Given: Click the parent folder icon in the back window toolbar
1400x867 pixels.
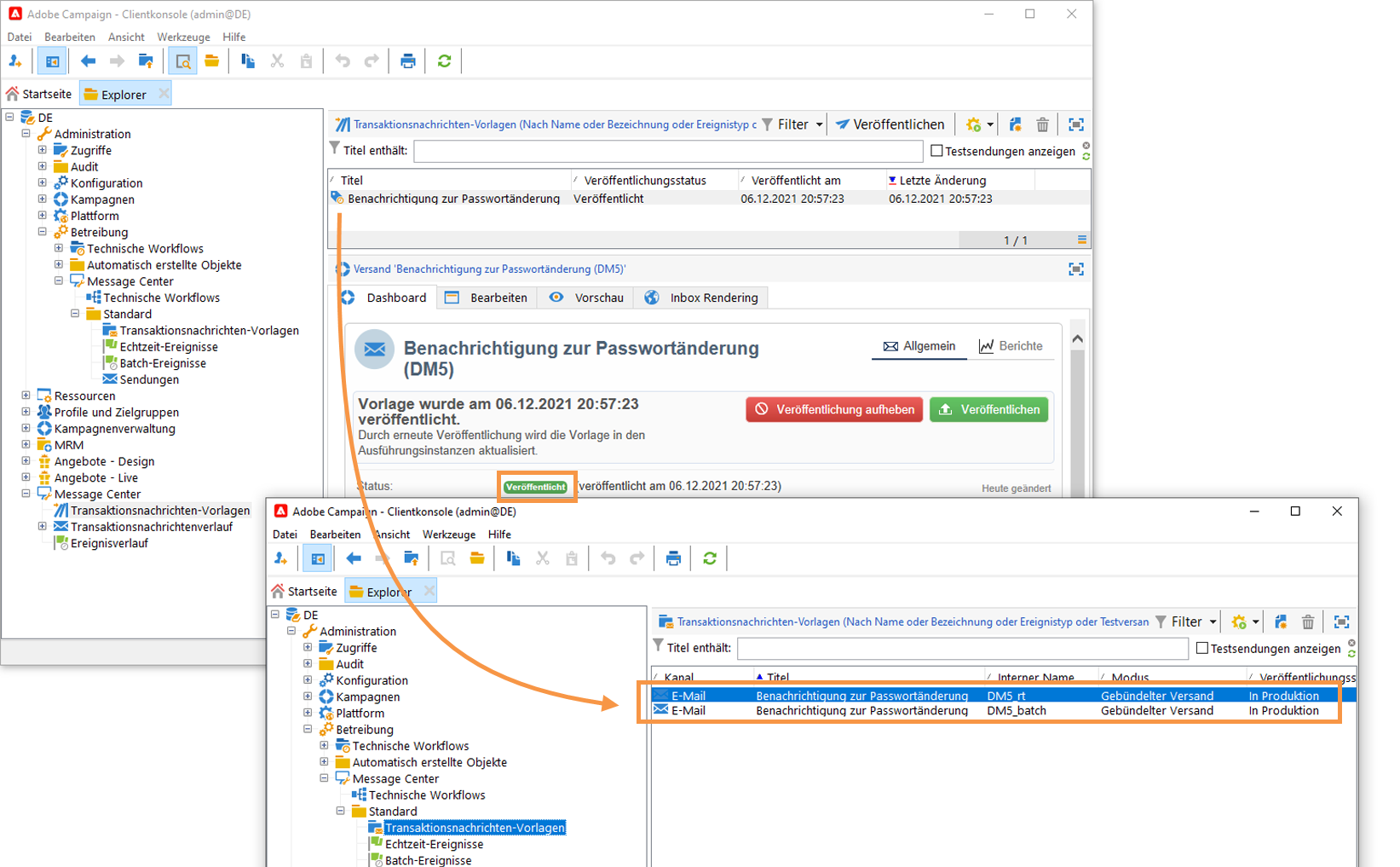Looking at the screenshot, I should pos(146,61).
